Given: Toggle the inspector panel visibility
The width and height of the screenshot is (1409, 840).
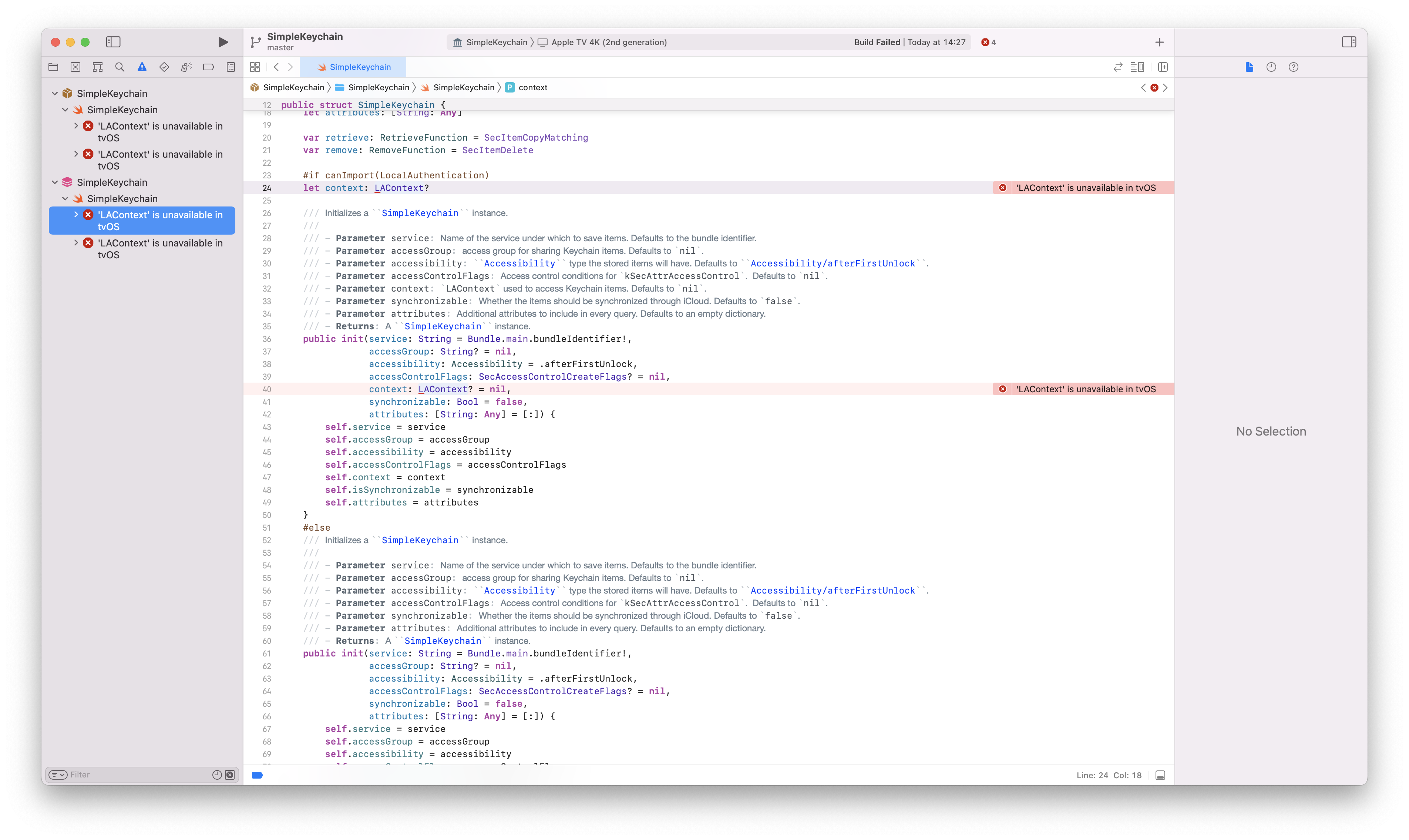Looking at the screenshot, I should coord(1348,42).
